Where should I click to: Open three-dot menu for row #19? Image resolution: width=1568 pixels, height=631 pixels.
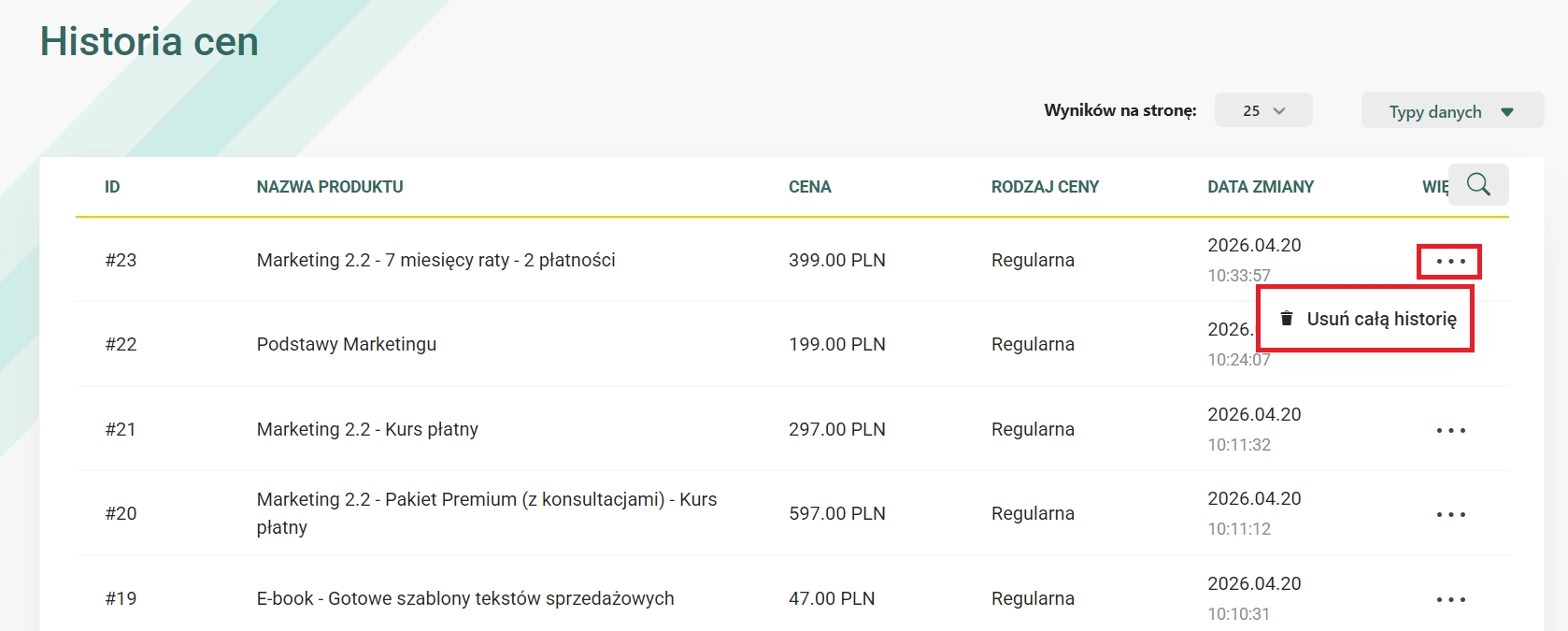coord(1450,599)
